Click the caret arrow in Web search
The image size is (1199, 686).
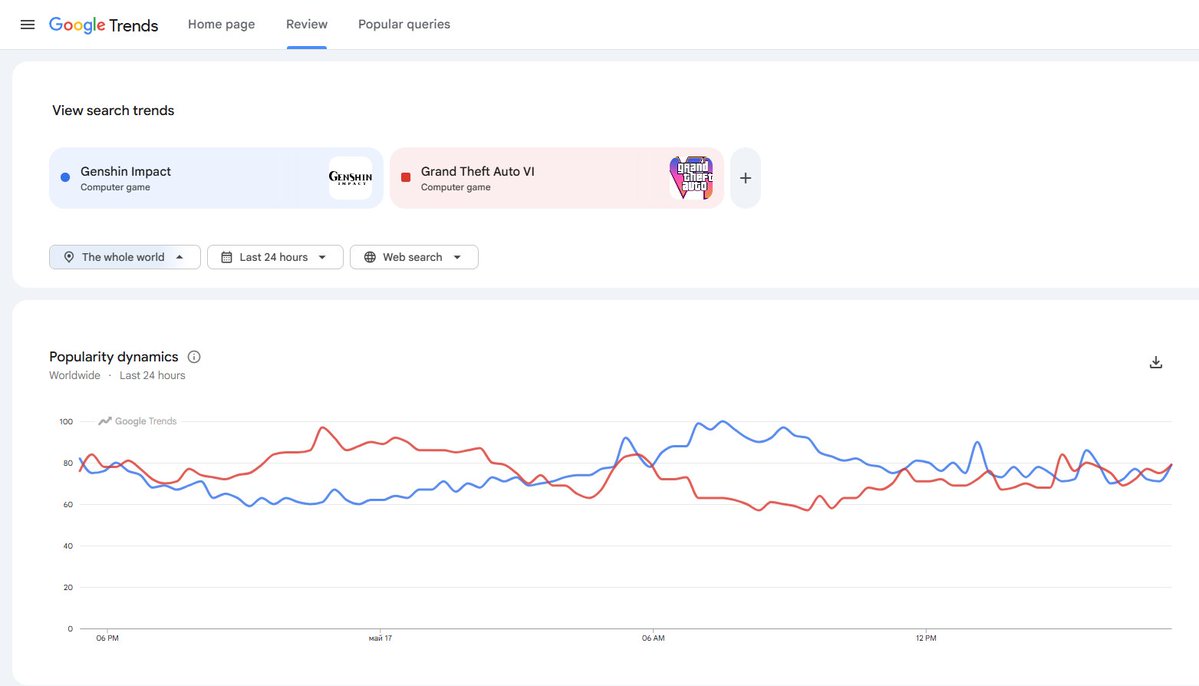tap(457, 257)
